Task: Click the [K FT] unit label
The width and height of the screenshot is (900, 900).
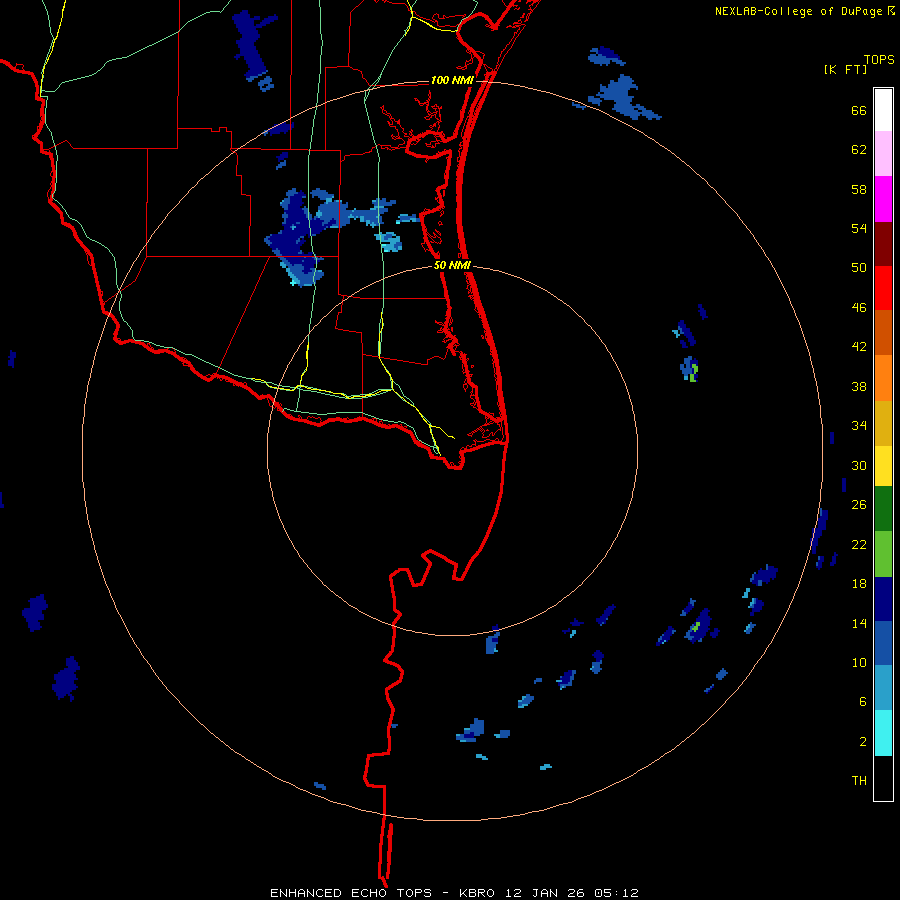Action: (845, 69)
